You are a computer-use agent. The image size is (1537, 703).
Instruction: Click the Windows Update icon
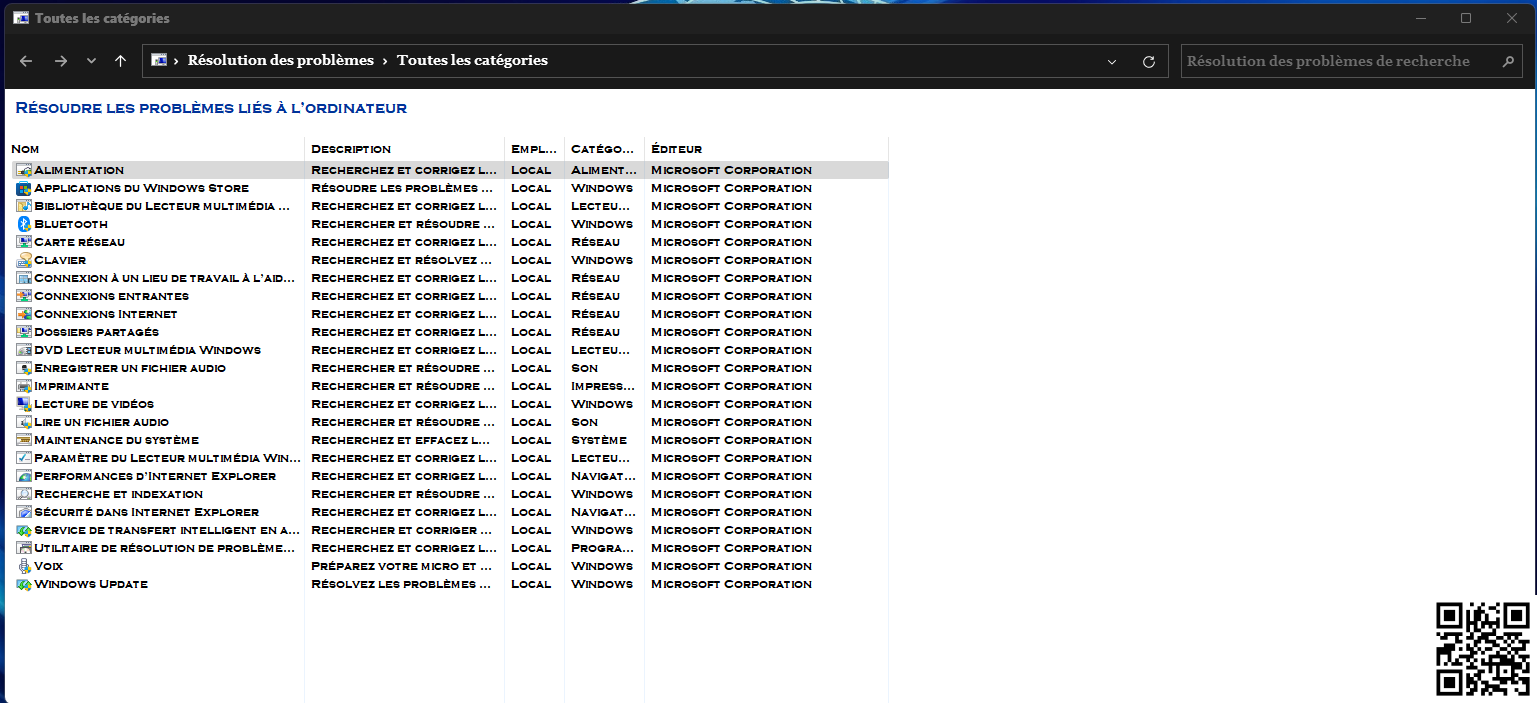(x=24, y=584)
